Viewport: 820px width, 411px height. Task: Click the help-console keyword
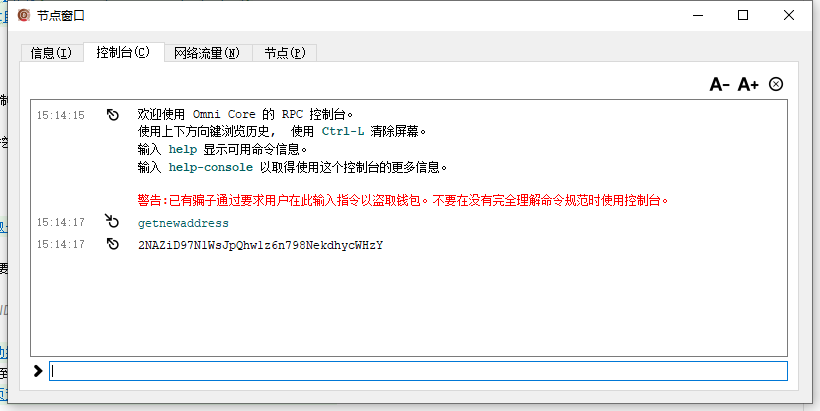click(211, 168)
